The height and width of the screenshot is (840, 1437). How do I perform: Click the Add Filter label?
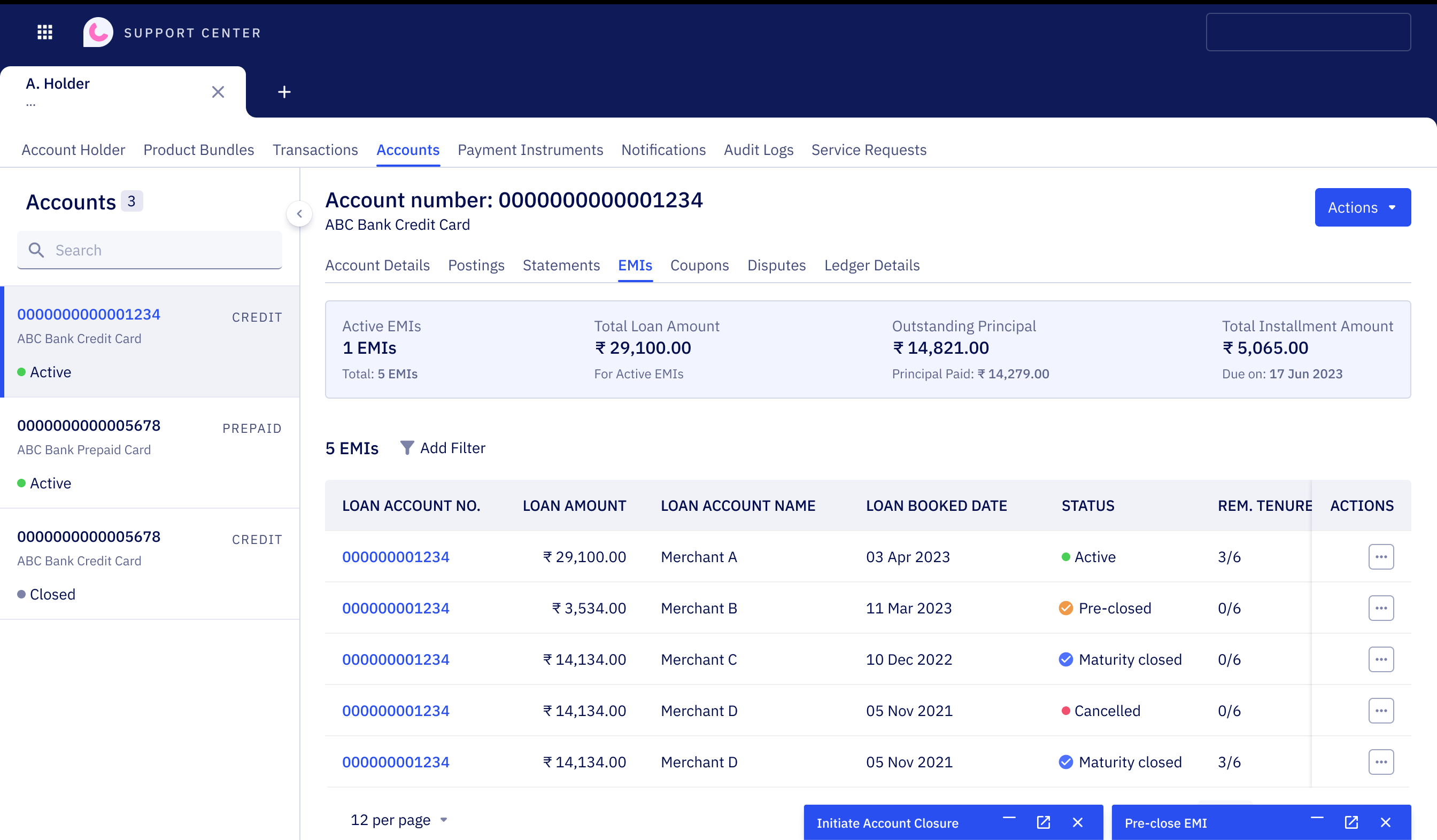453,448
